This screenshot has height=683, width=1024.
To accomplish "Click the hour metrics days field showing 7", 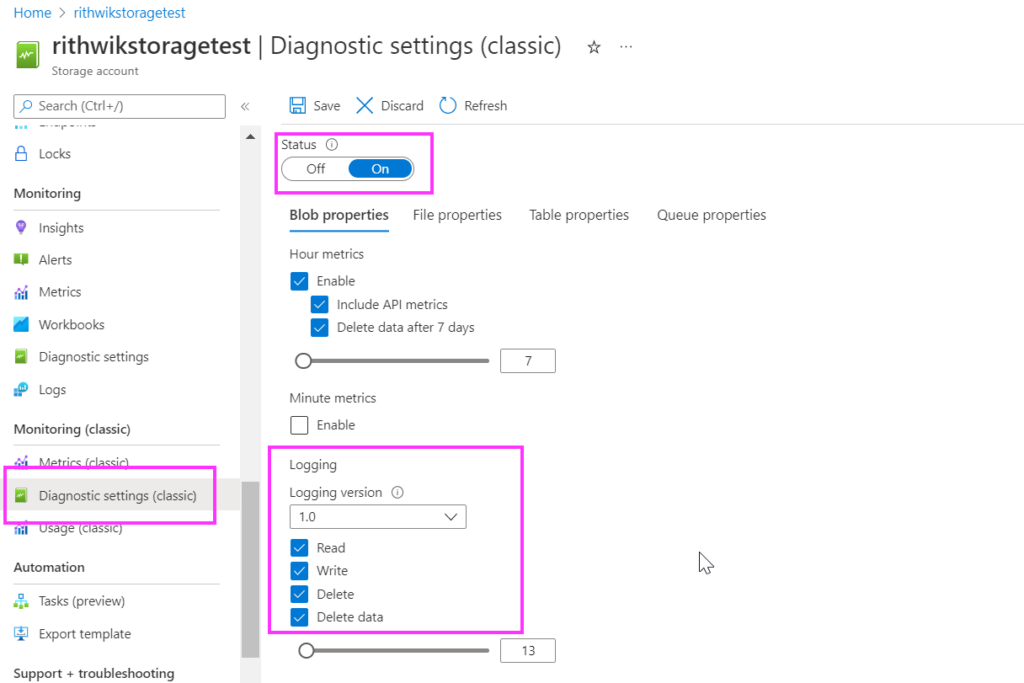I will pyautogui.click(x=528, y=360).
